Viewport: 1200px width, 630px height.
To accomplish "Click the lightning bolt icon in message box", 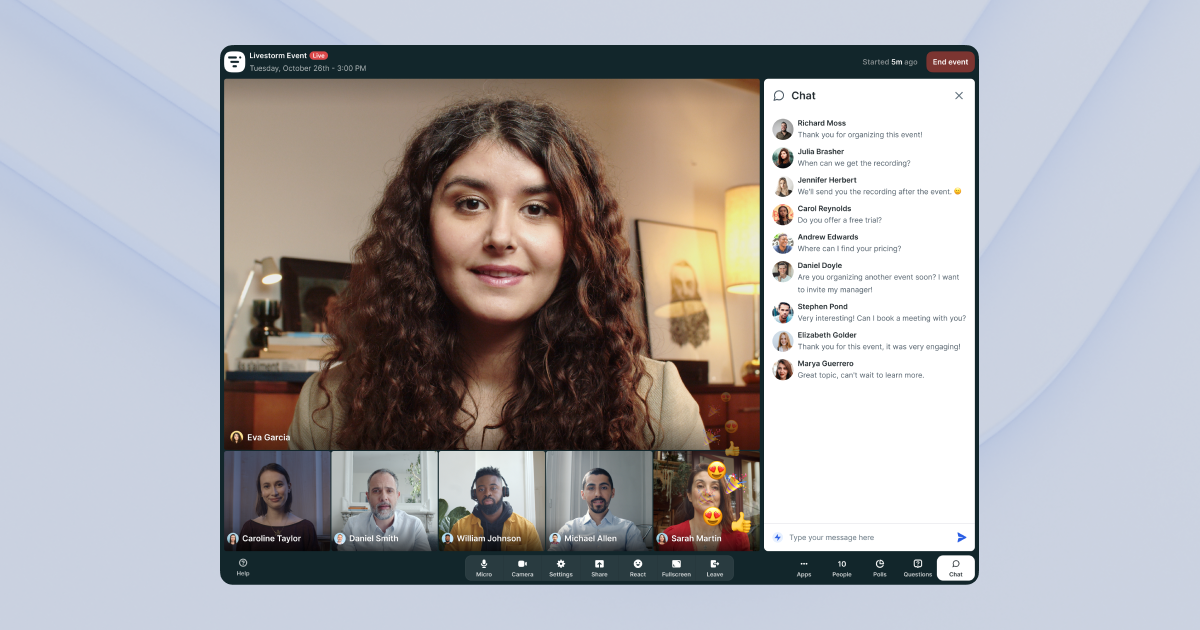I will pos(778,537).
